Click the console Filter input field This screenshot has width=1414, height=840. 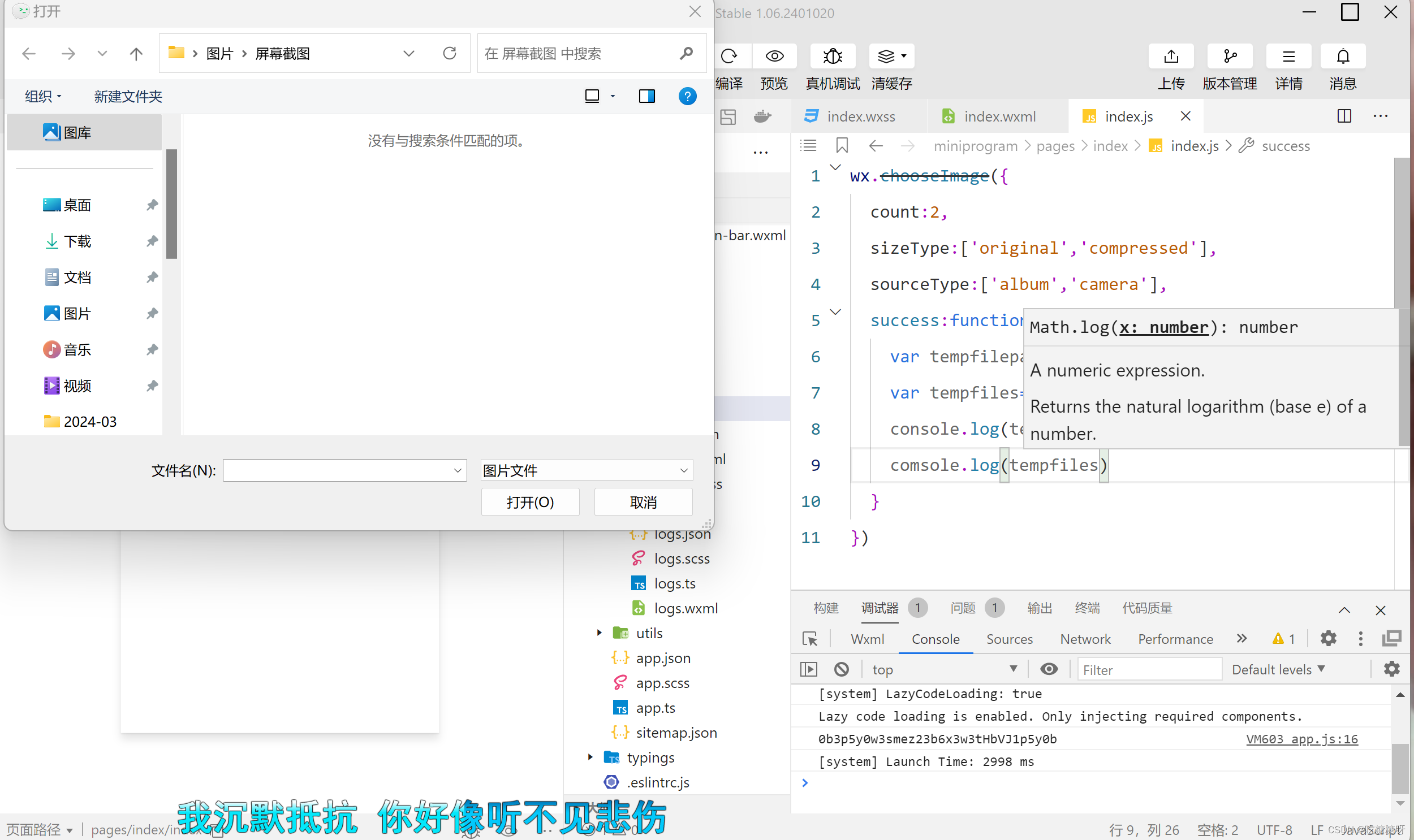[x=1148, y=669]
